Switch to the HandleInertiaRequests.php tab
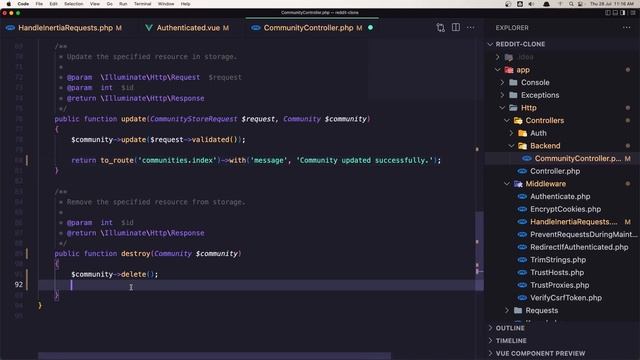 click(65, 28)
